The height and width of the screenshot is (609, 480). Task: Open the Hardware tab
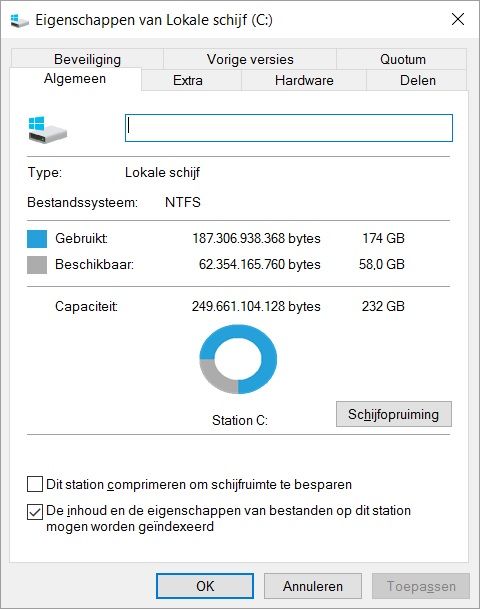click(x=304, y=80)
